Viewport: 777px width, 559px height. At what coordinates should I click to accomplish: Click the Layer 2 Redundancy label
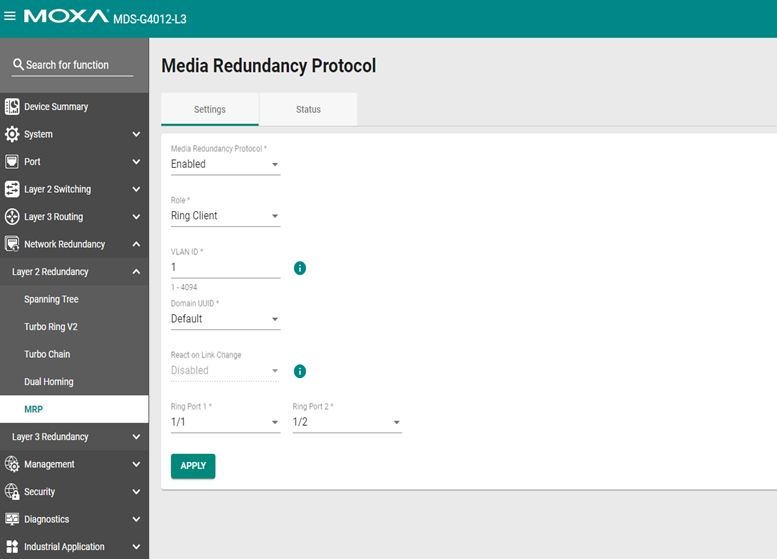50,272
